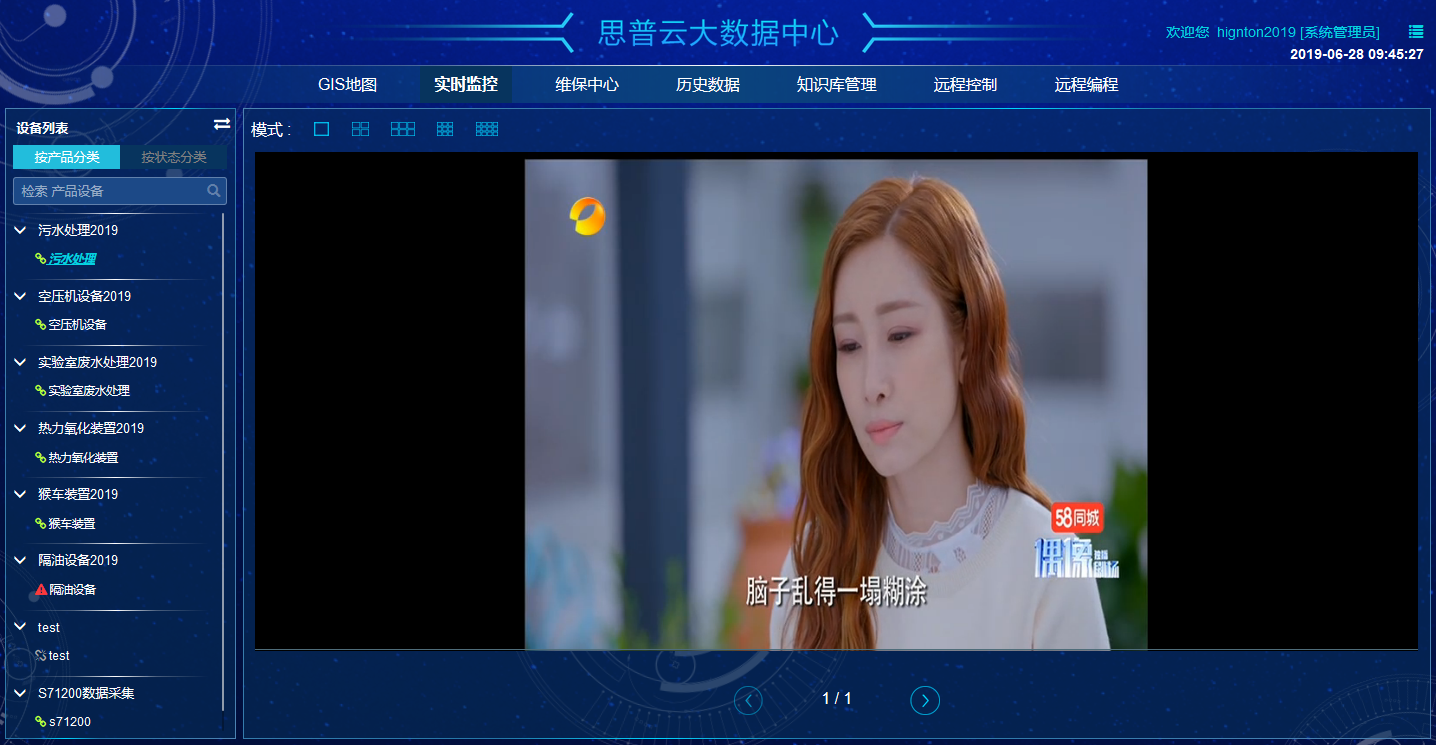Focus the 检索 产品设备 search field

(110, 191)
